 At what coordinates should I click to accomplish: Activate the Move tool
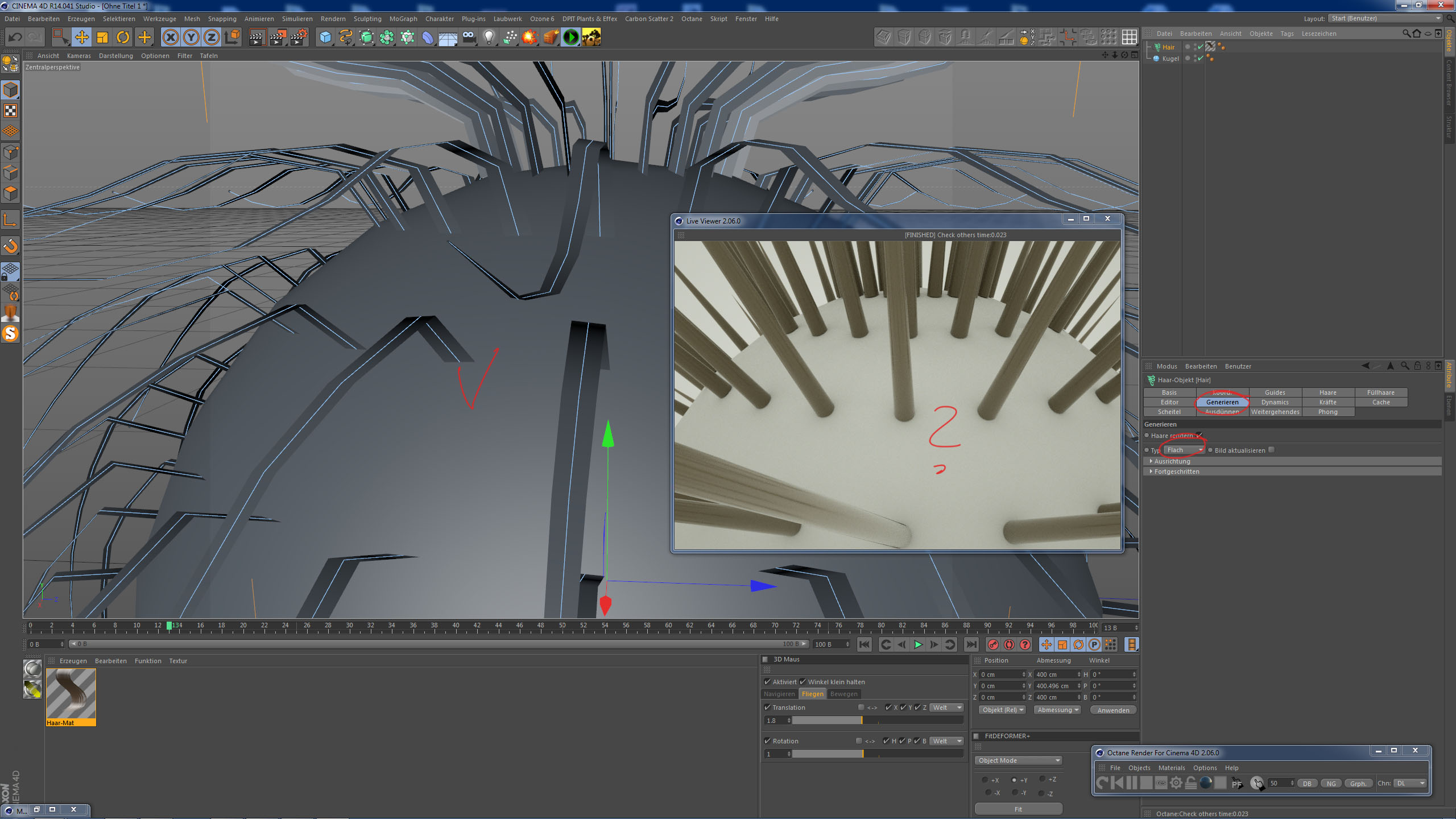tap(82, 38)
